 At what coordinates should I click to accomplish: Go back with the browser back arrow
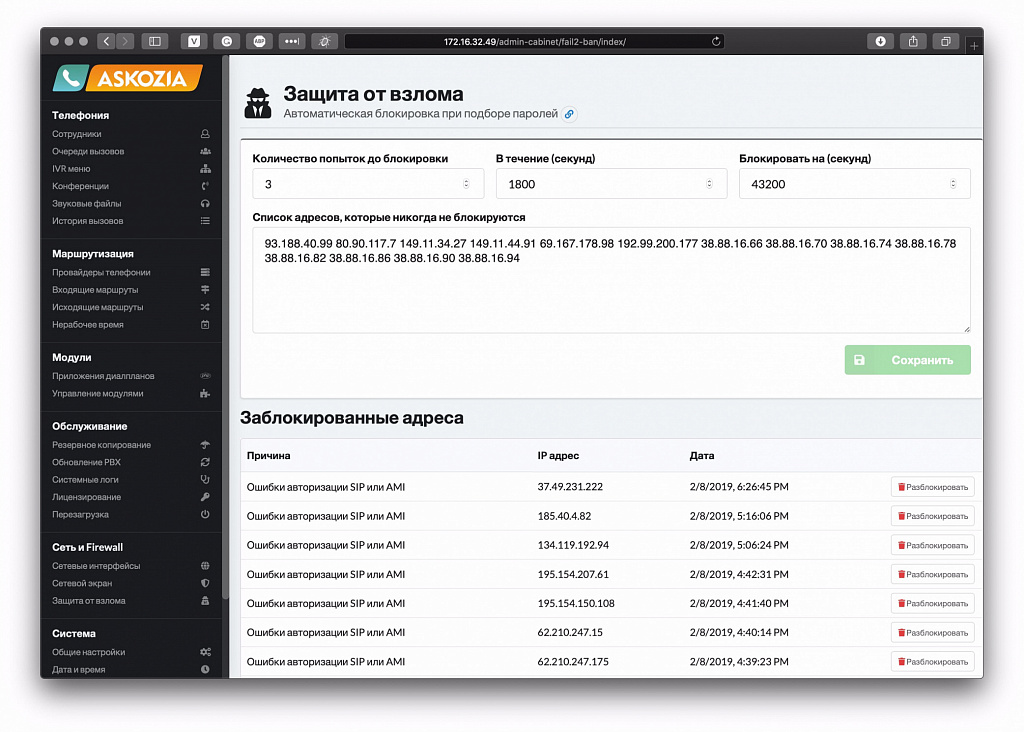pyautogui.click(x=107, y=41)
